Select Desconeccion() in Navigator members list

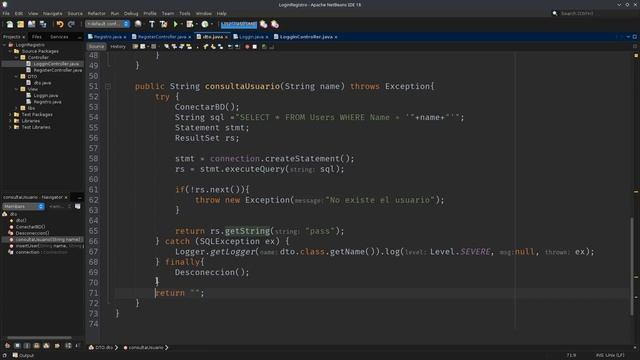click(x=32, y=233)
